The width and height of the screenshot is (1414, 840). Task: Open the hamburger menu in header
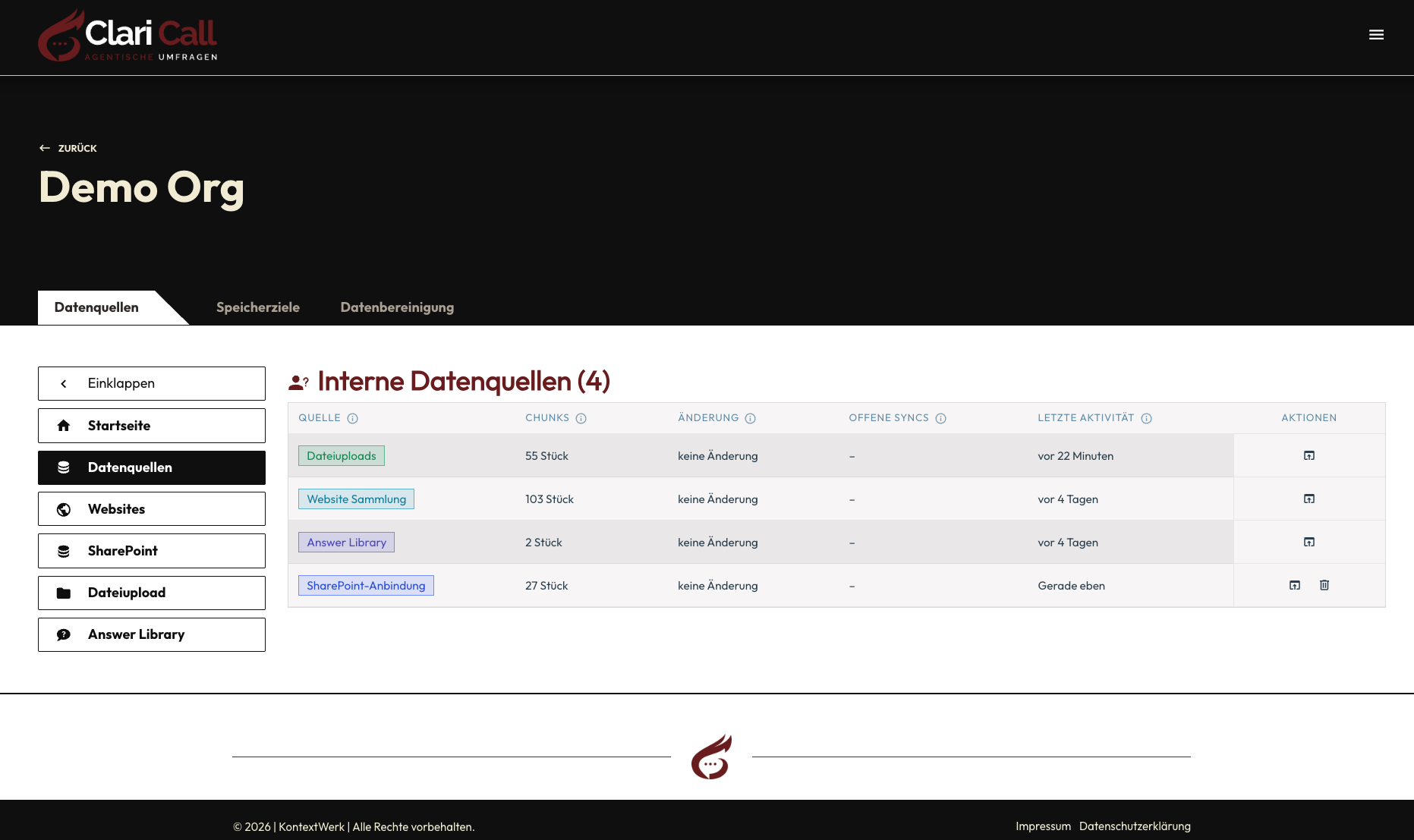(1376, 35)
